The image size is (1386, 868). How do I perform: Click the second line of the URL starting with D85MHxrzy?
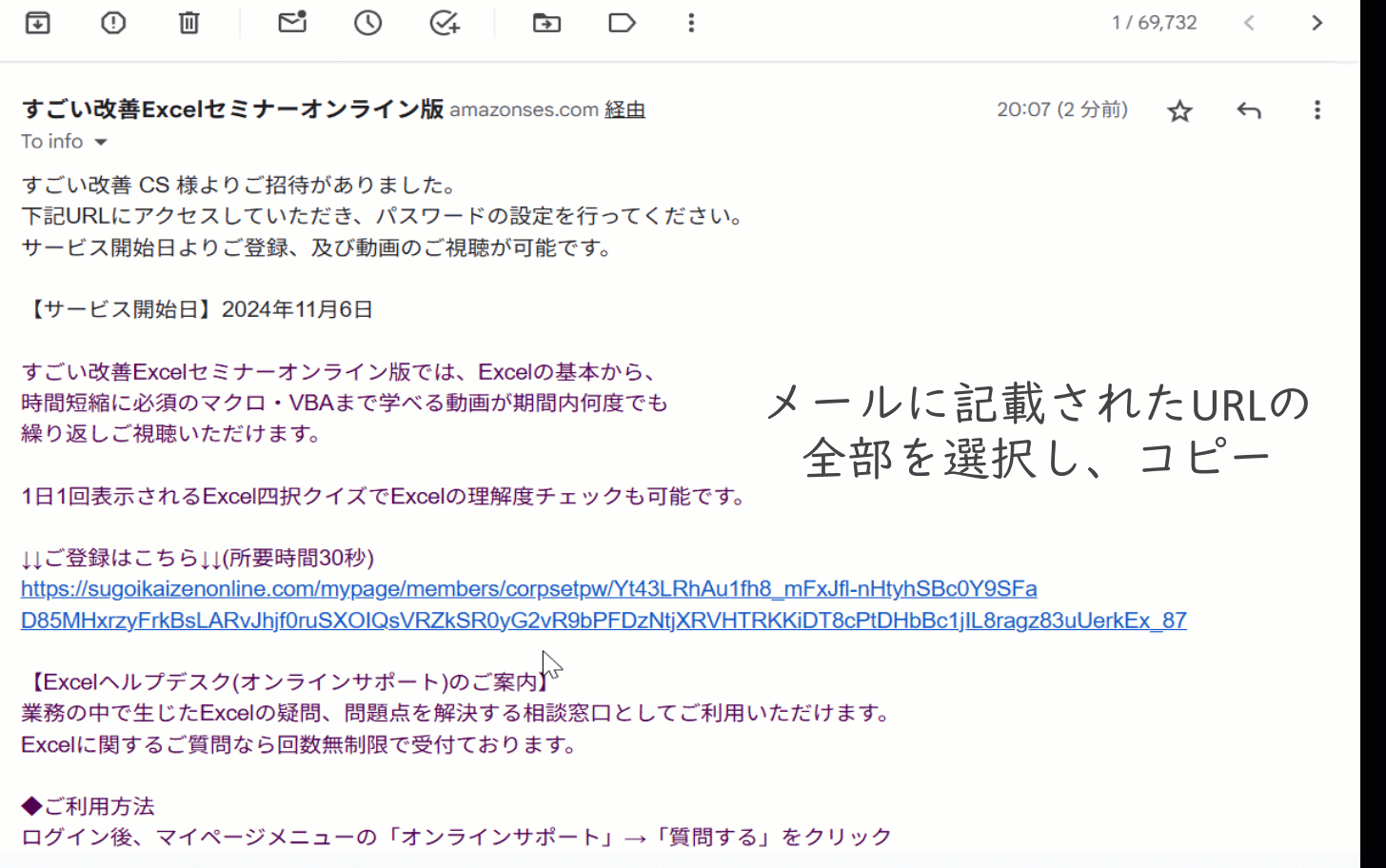point(604,621)
